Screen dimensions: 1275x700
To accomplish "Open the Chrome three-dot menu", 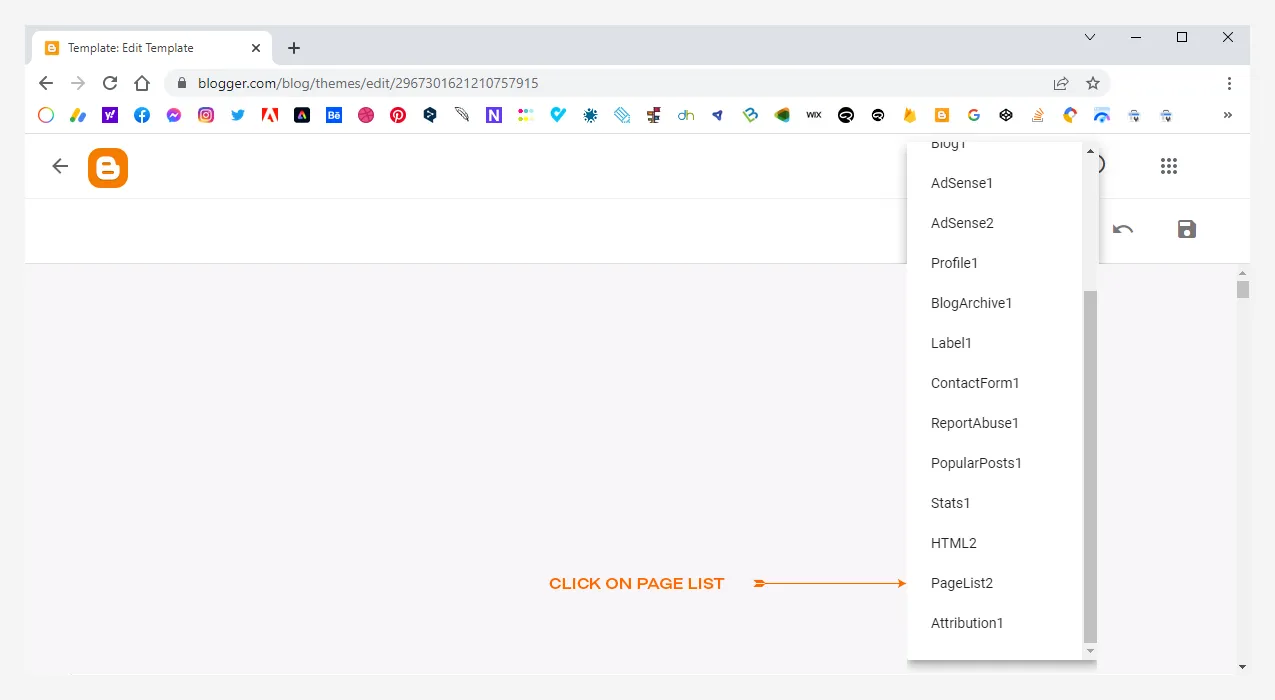I will 1229,83.
